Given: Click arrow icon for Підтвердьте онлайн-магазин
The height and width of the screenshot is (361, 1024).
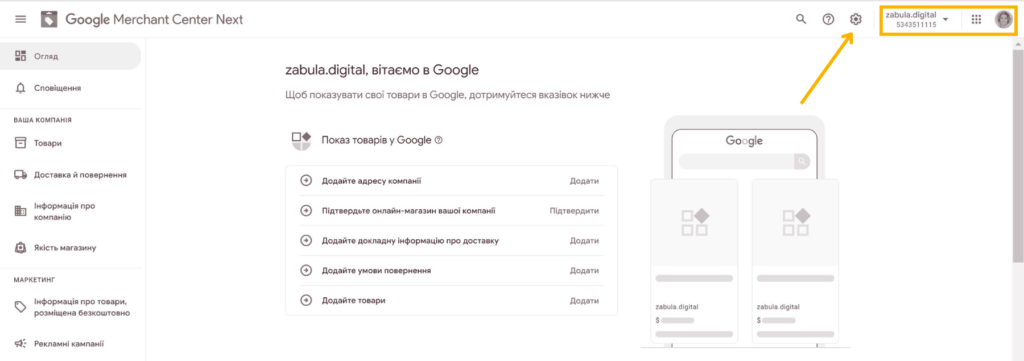Looking at the screenshot, I should point(305,211).
